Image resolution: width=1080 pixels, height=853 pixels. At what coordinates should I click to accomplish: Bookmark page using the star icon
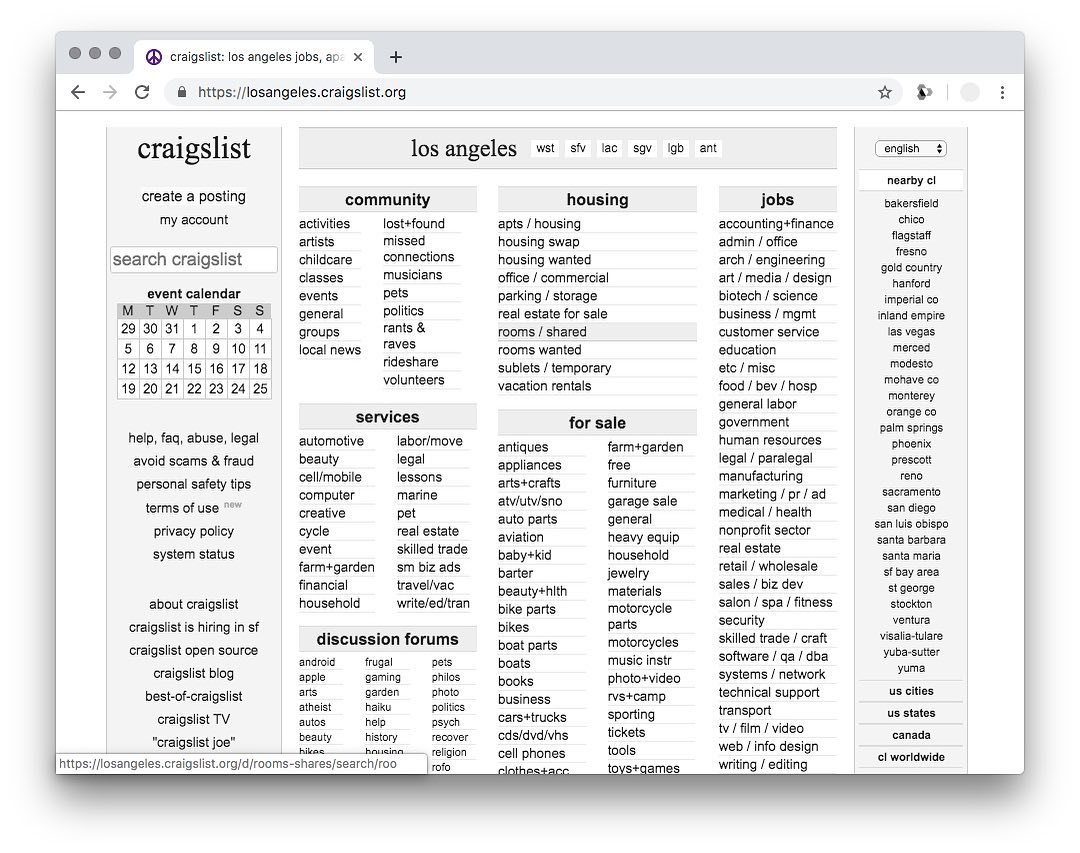[885, 92]
